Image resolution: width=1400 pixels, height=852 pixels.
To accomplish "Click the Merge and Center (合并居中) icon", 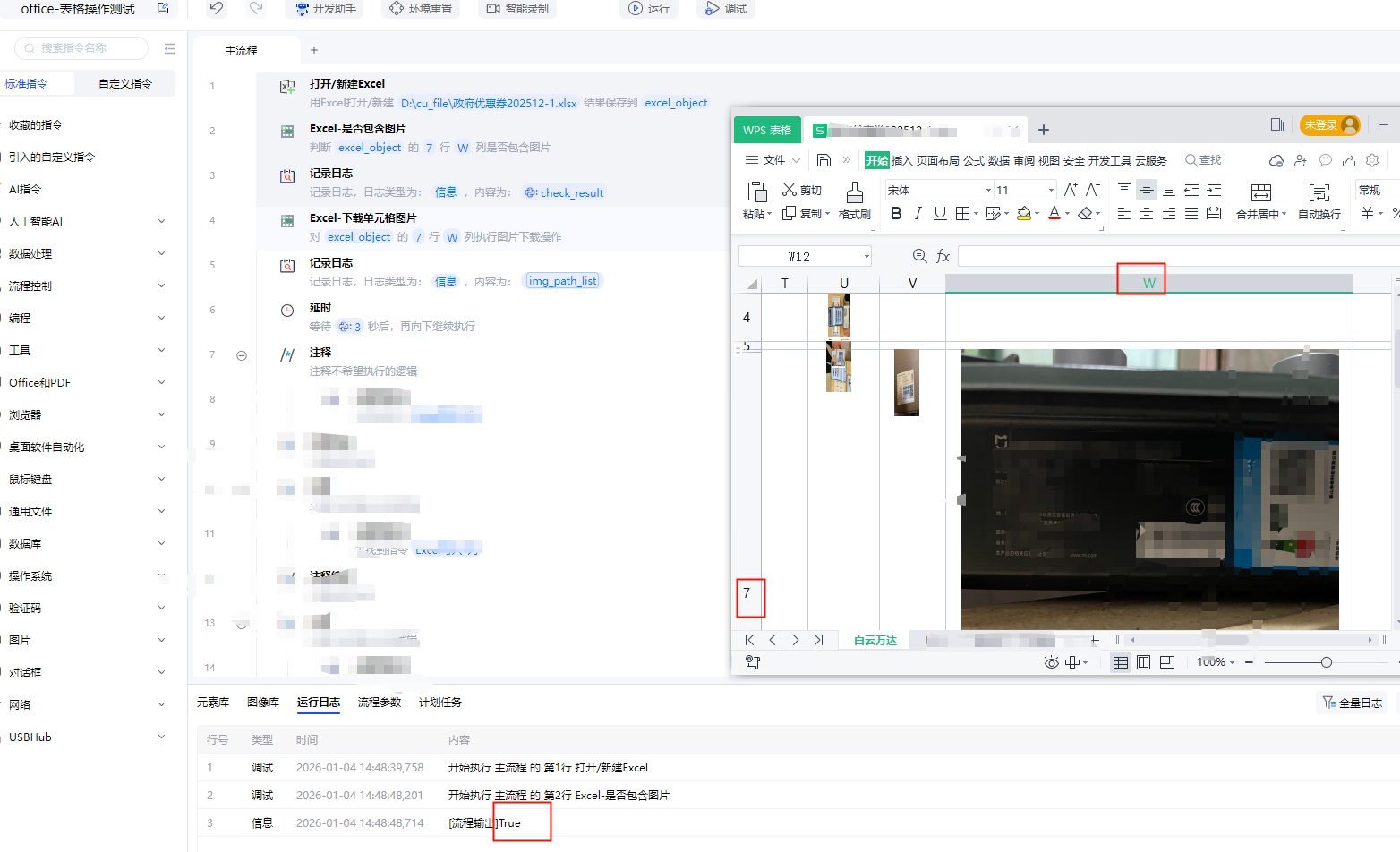I will [x=1260, y=192].
